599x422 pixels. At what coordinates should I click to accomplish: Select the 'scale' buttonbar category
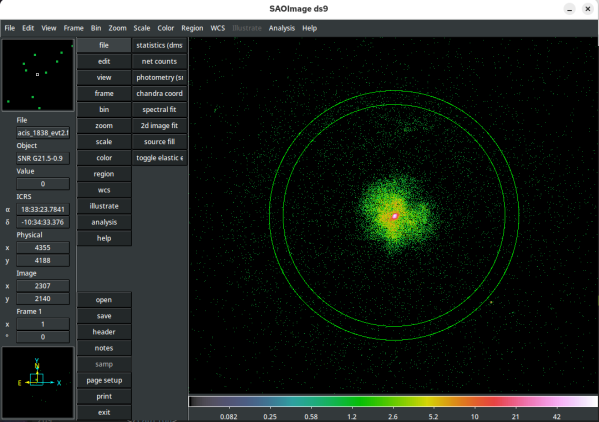pyautogui.click(x=104, y=142)
